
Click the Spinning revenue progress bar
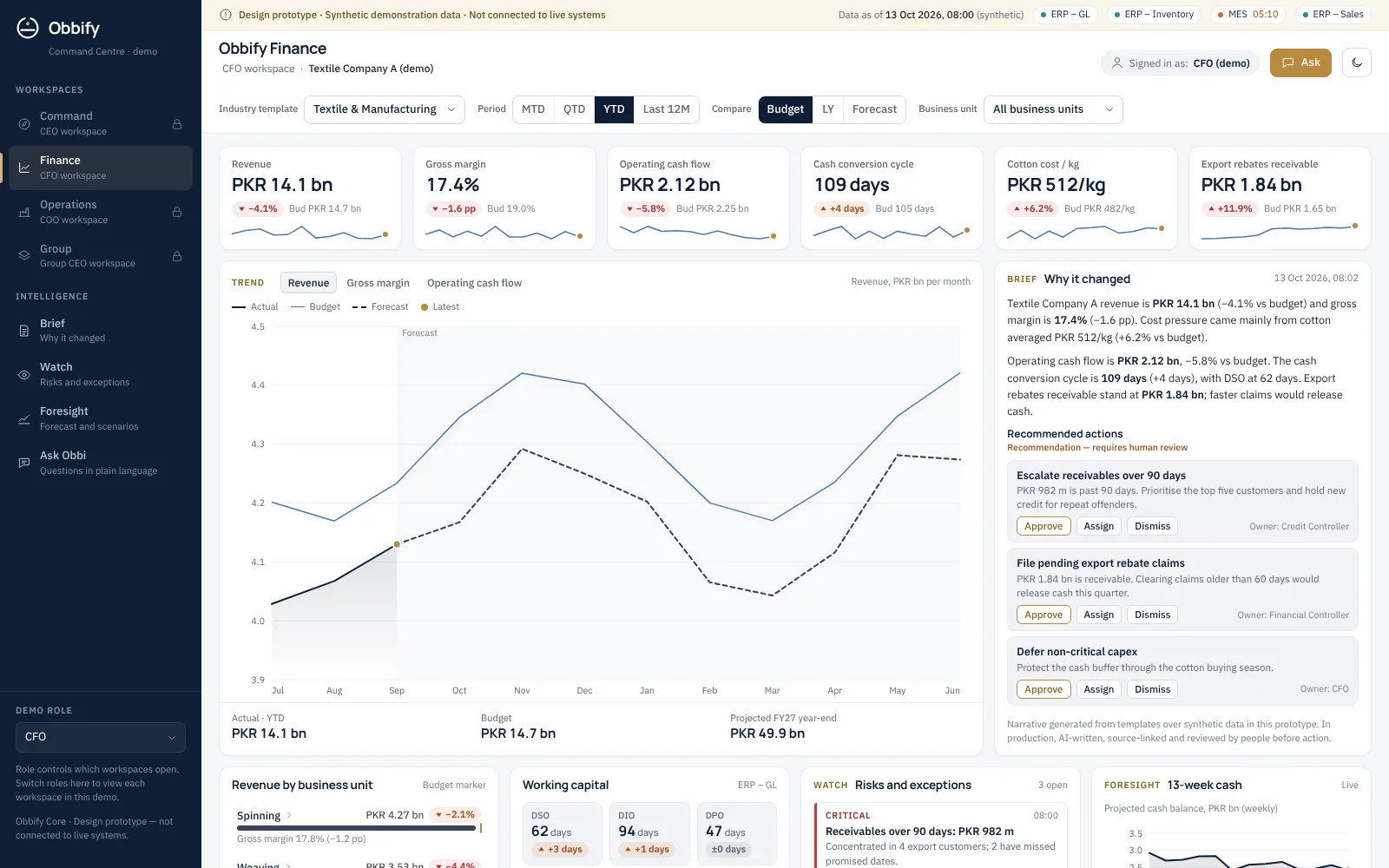point(357,828)
